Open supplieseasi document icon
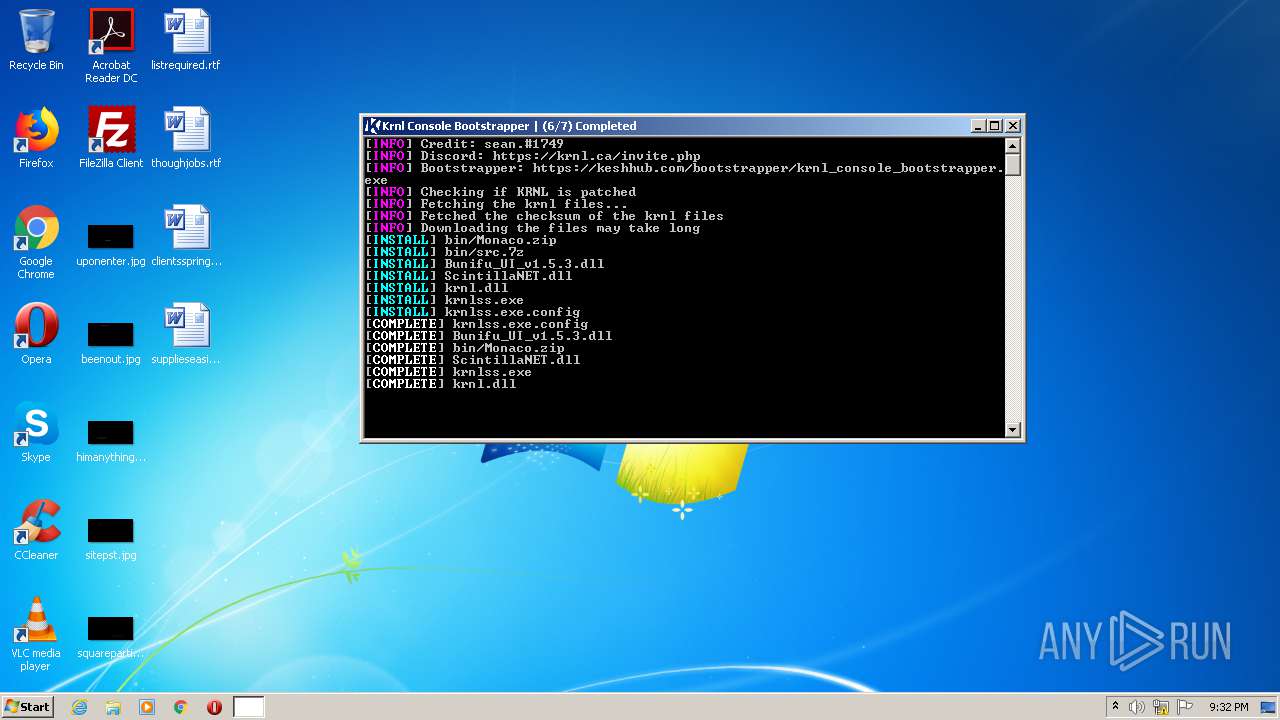 (186, 335)
